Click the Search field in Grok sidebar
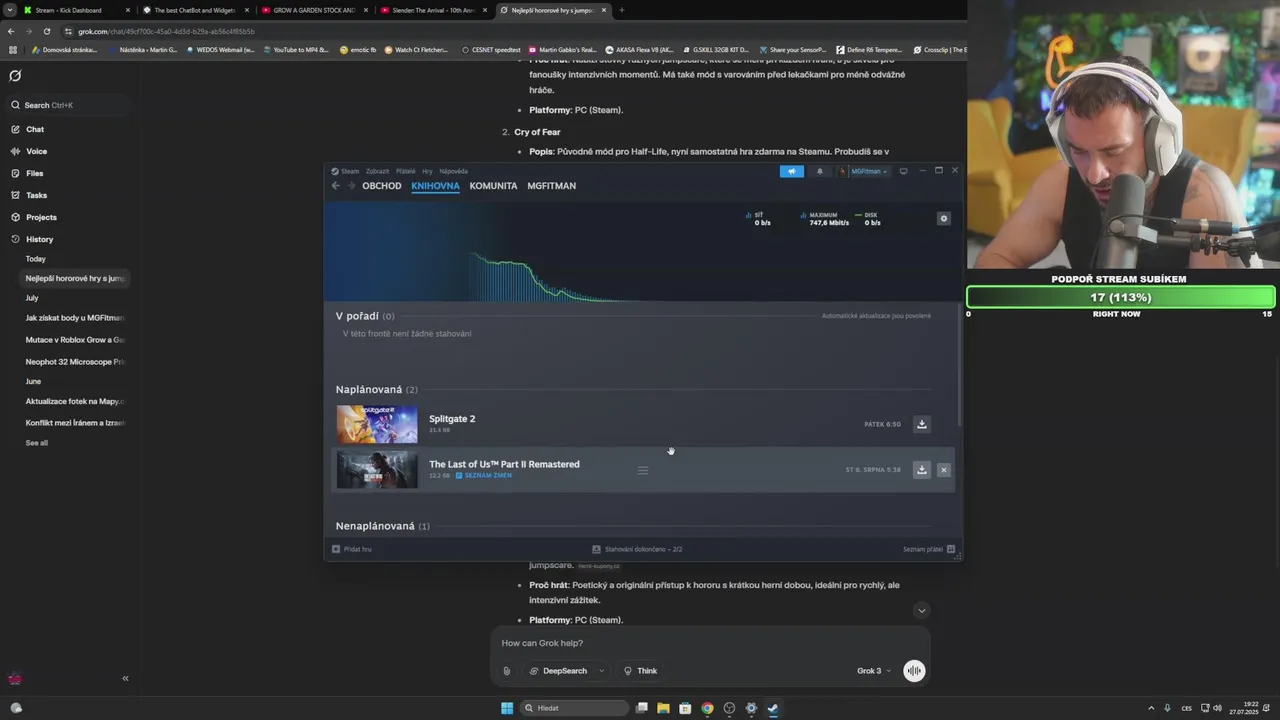This screenshot has height=720, width=1280. coord(68,105)
